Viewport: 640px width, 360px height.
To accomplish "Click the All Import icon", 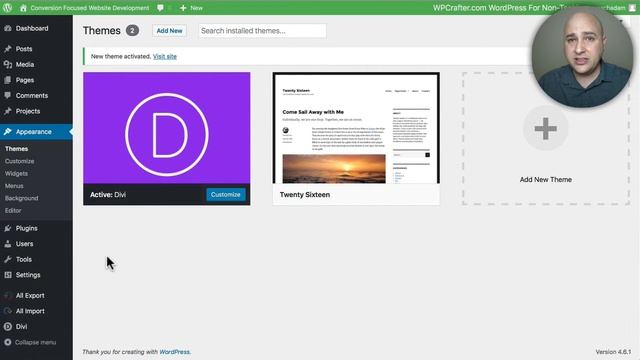I will pyautogui.click(x=8, y=311).
